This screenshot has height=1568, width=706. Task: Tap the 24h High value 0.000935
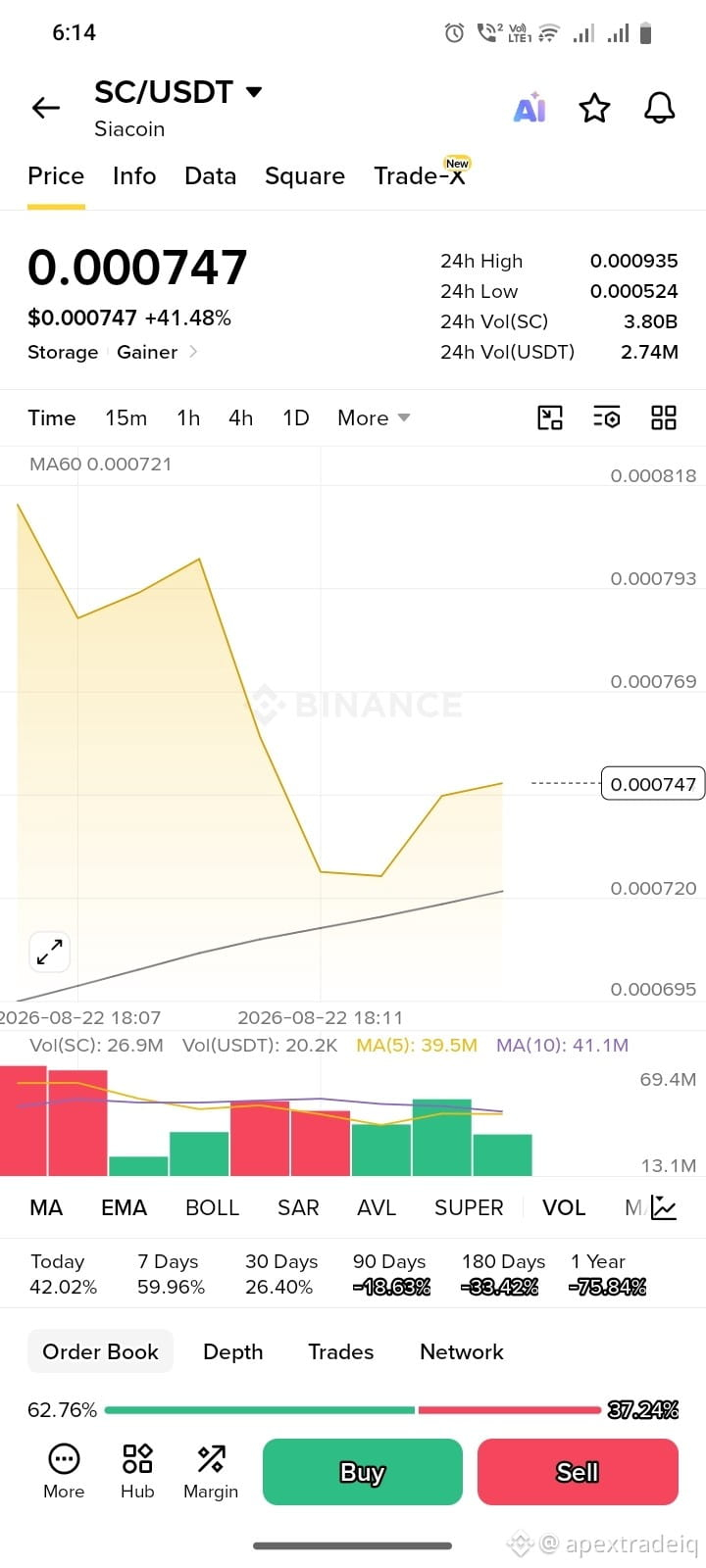click(x=633, y=262)
